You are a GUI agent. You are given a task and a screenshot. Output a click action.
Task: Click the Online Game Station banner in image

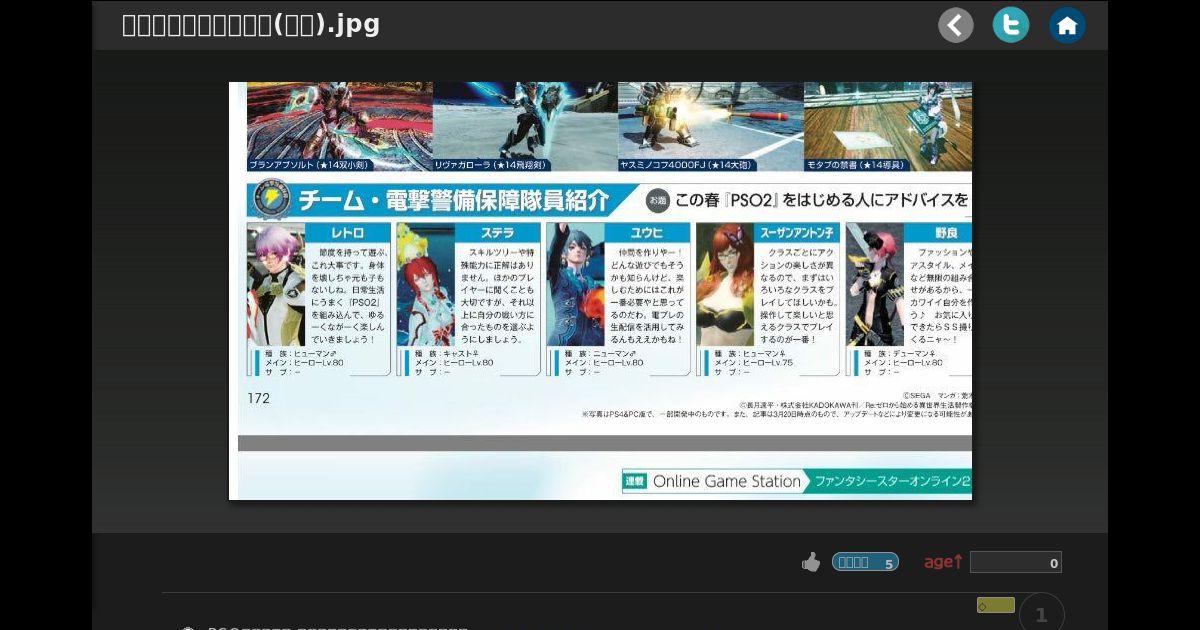coord(797,481)
